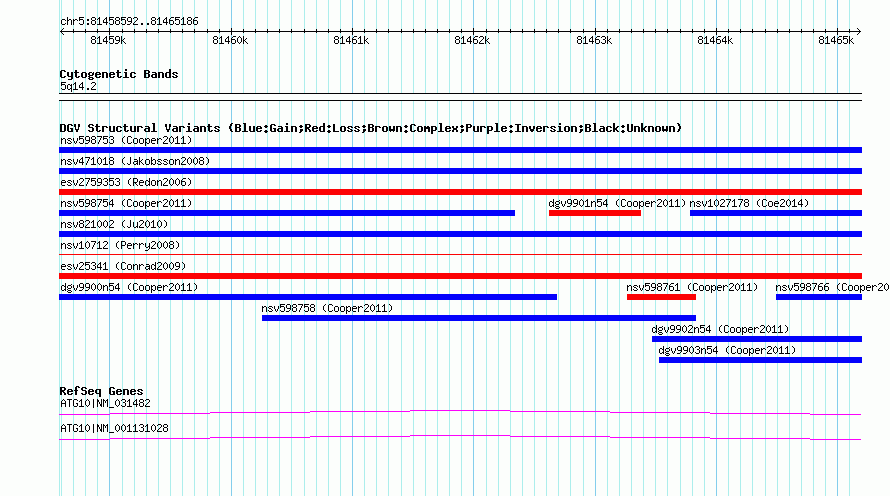Open the nsv598766 blue bar
The height and width of the screenshot is (496, 890).
(x=819, y=297)
